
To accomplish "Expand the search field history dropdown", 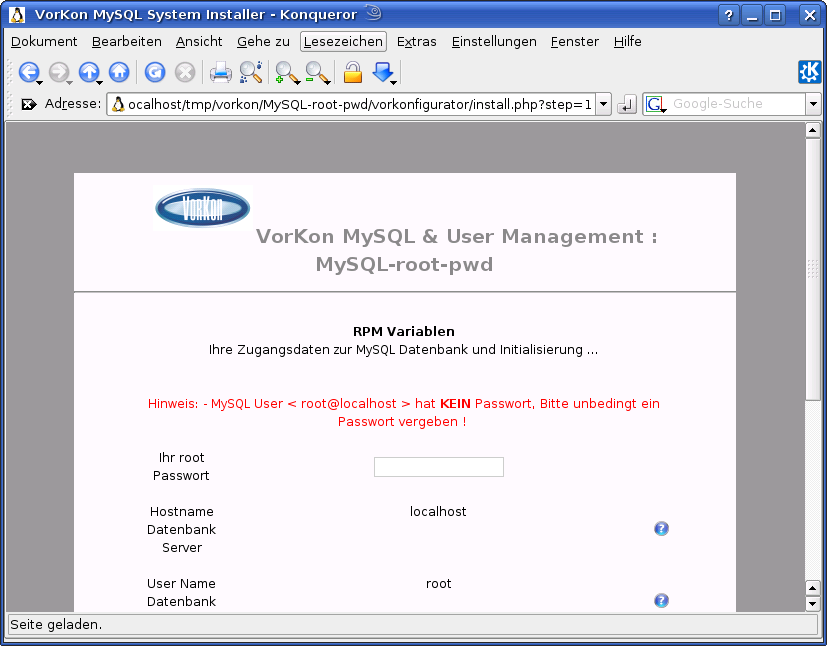I will coord(813,103).
